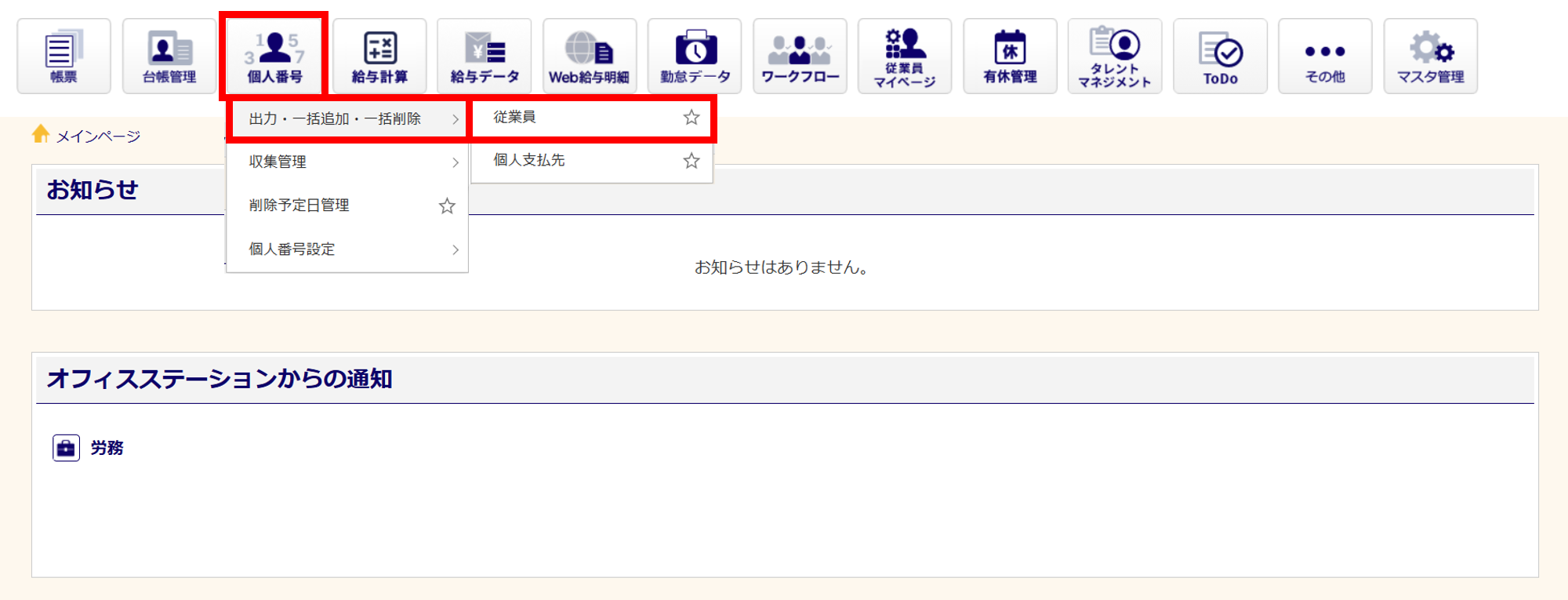Screen dimensions: 1568x600
Task: Expand 出力・一括追加・一括削除 submenu
Action: pyautogui.click(x=347, y=119)
